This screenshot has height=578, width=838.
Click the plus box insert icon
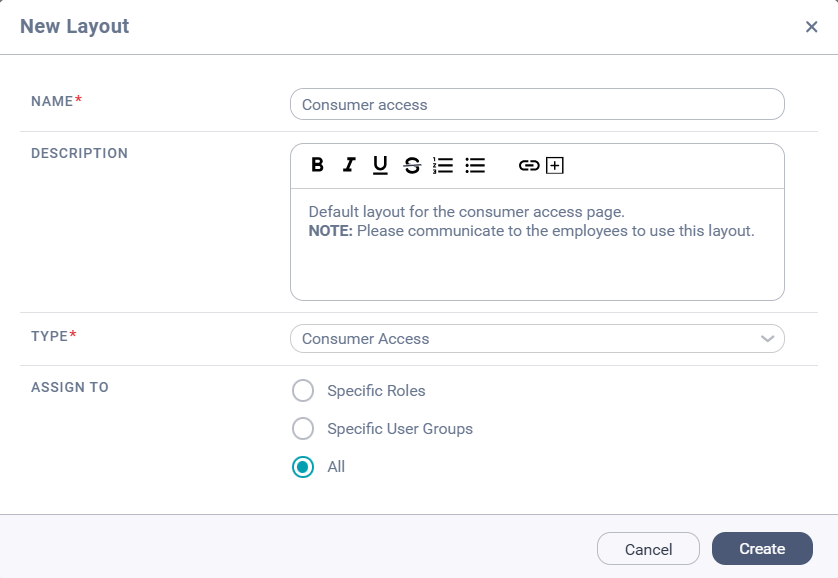click(555, 166)
